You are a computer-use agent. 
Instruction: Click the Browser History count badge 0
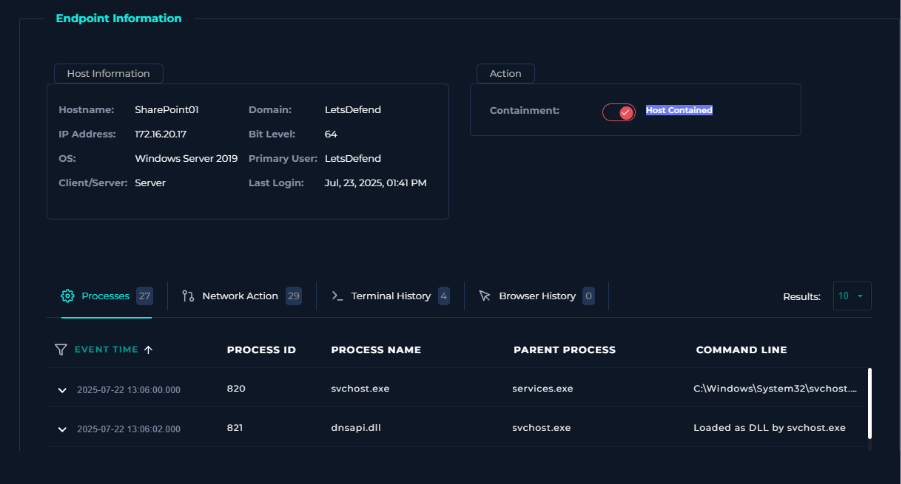pos(588,296)
